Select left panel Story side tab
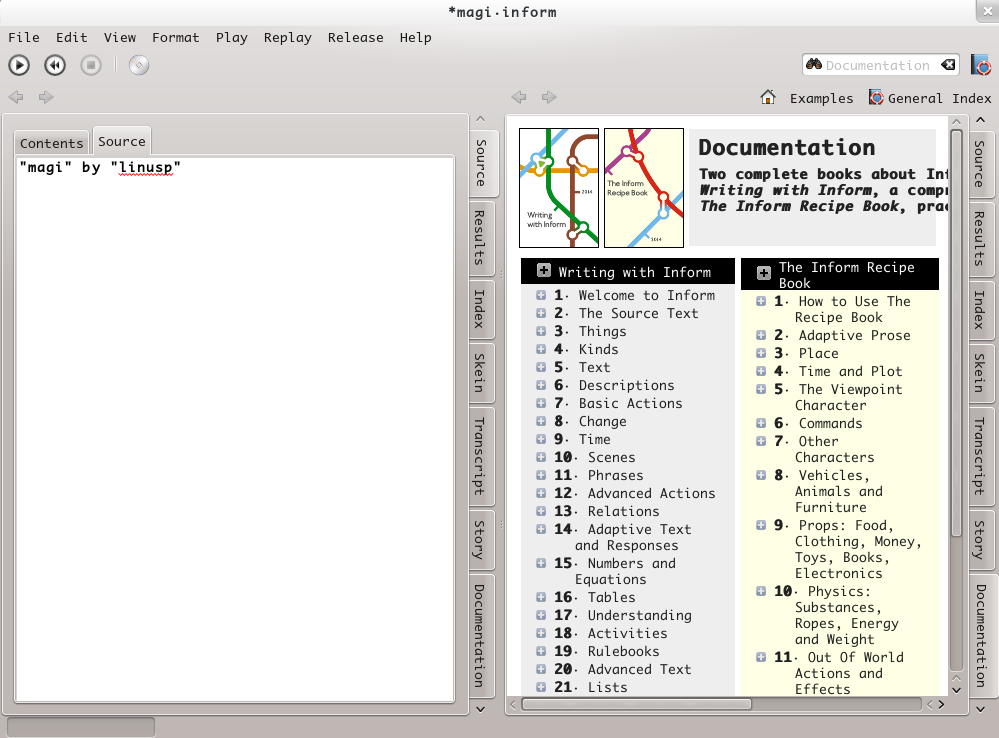Screen dimensions: 999x738 482,539
